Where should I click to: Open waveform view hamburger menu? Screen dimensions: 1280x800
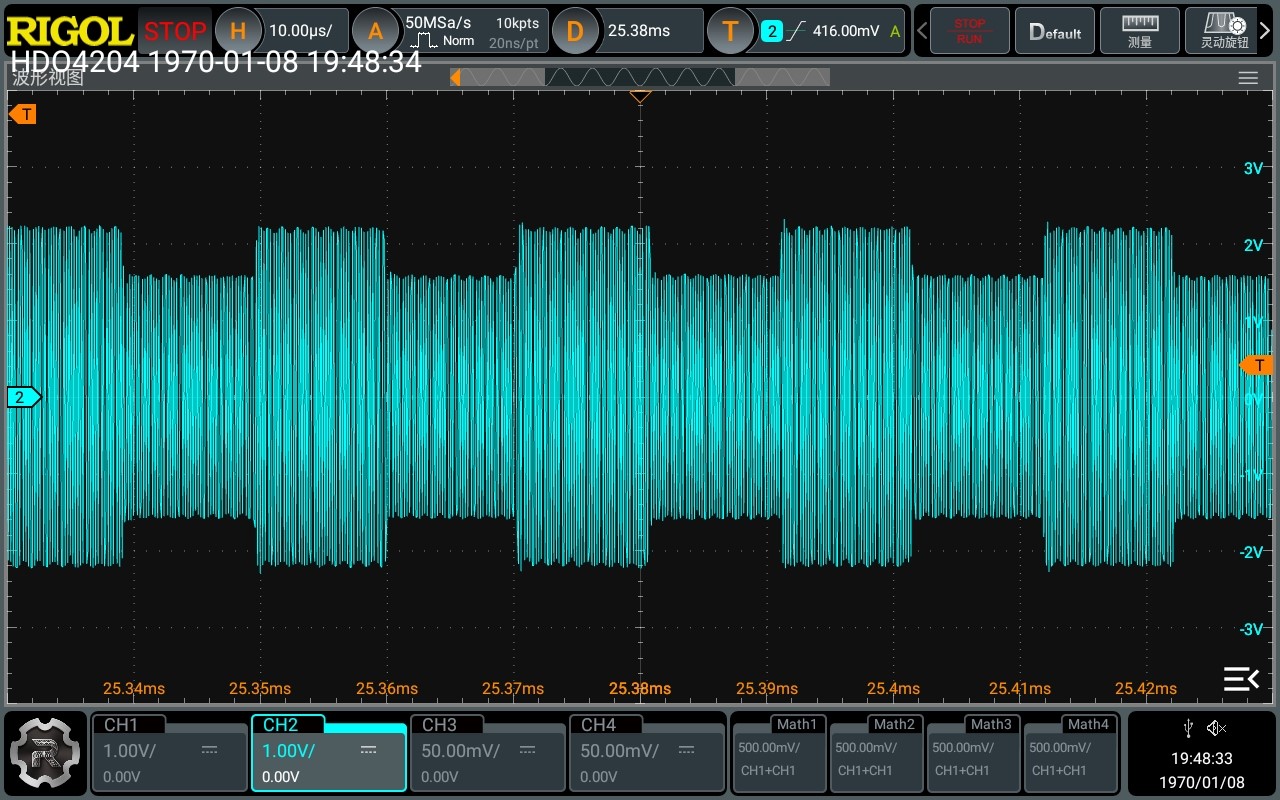1247,78
